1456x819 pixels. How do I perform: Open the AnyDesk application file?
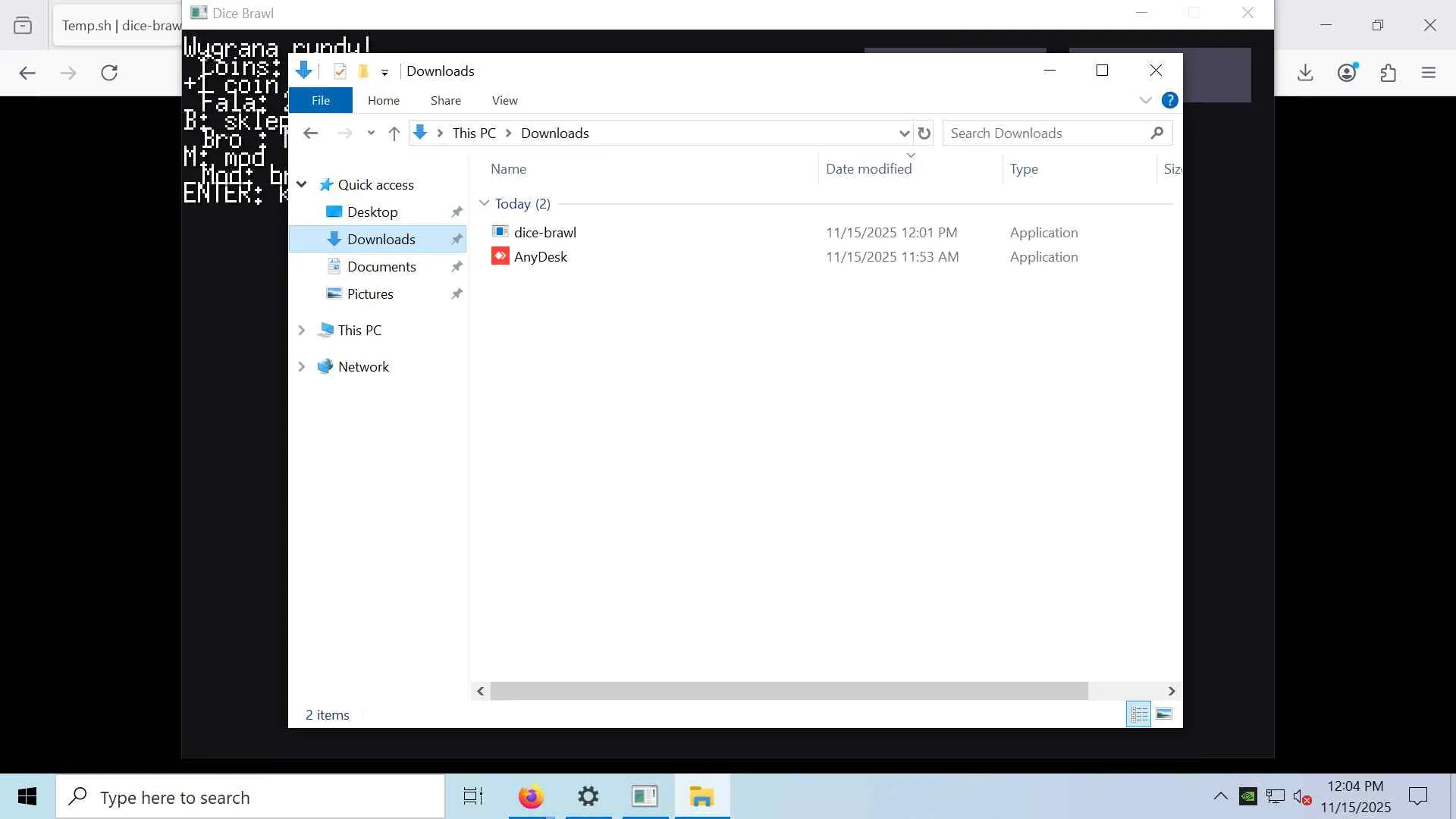540,257
